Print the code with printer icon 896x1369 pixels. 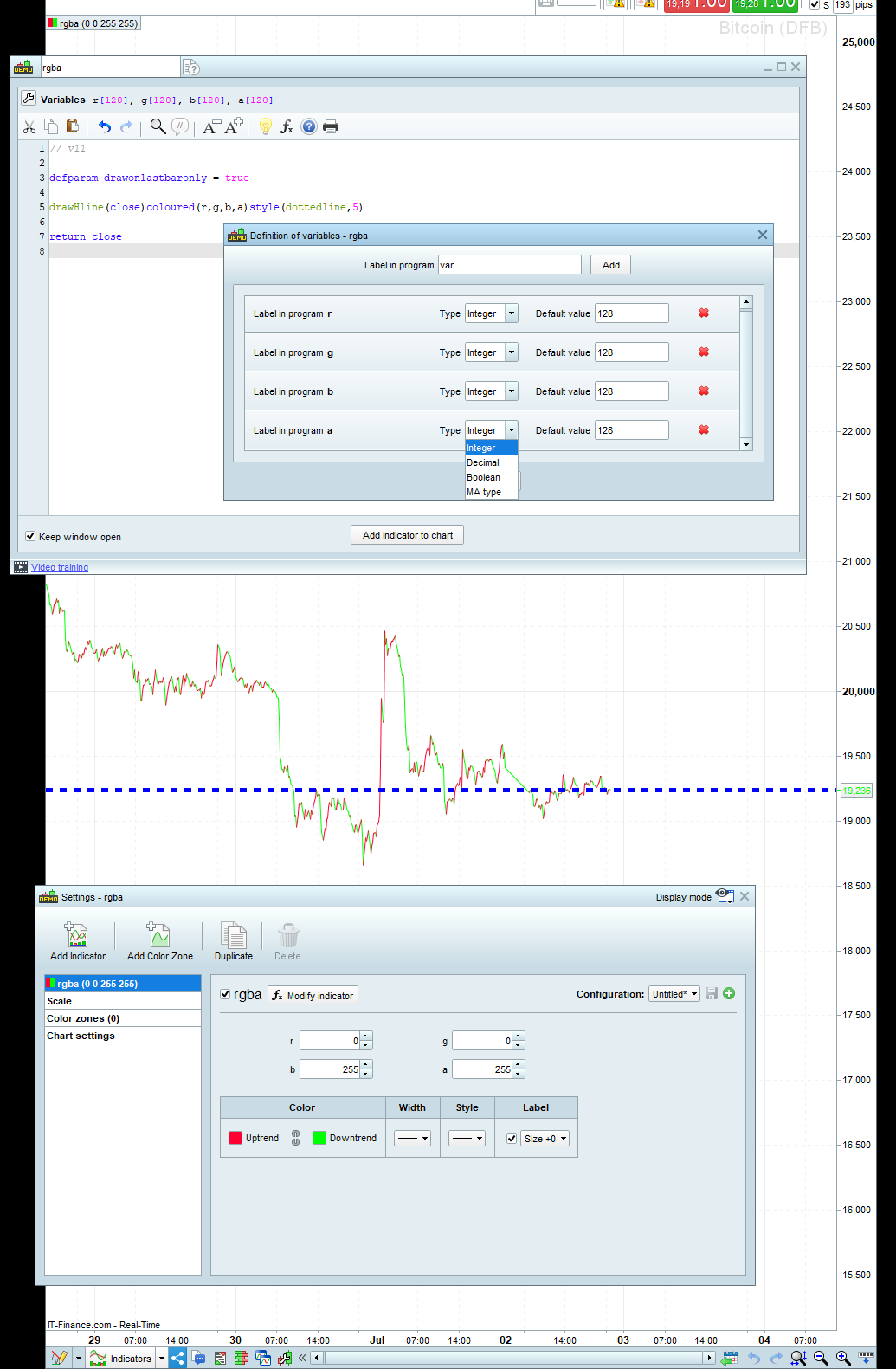(x=331, y=126)
